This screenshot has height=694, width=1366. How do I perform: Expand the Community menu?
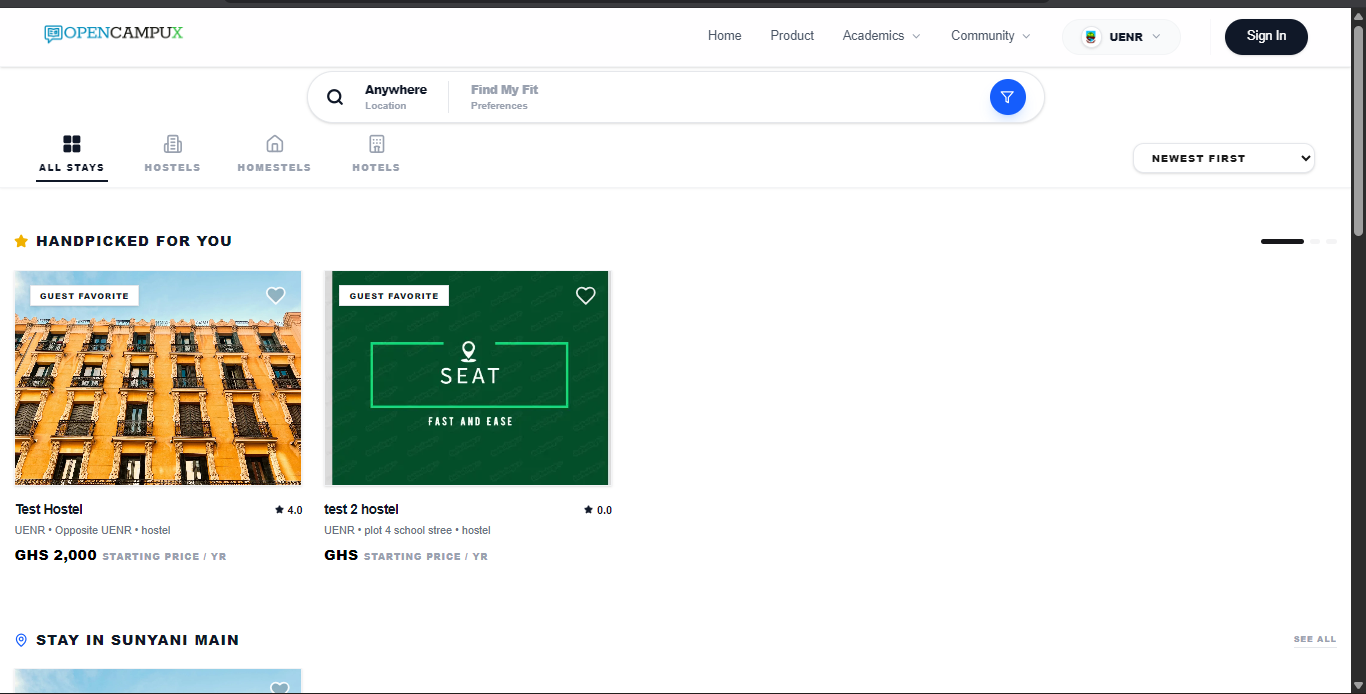(990, 36)
